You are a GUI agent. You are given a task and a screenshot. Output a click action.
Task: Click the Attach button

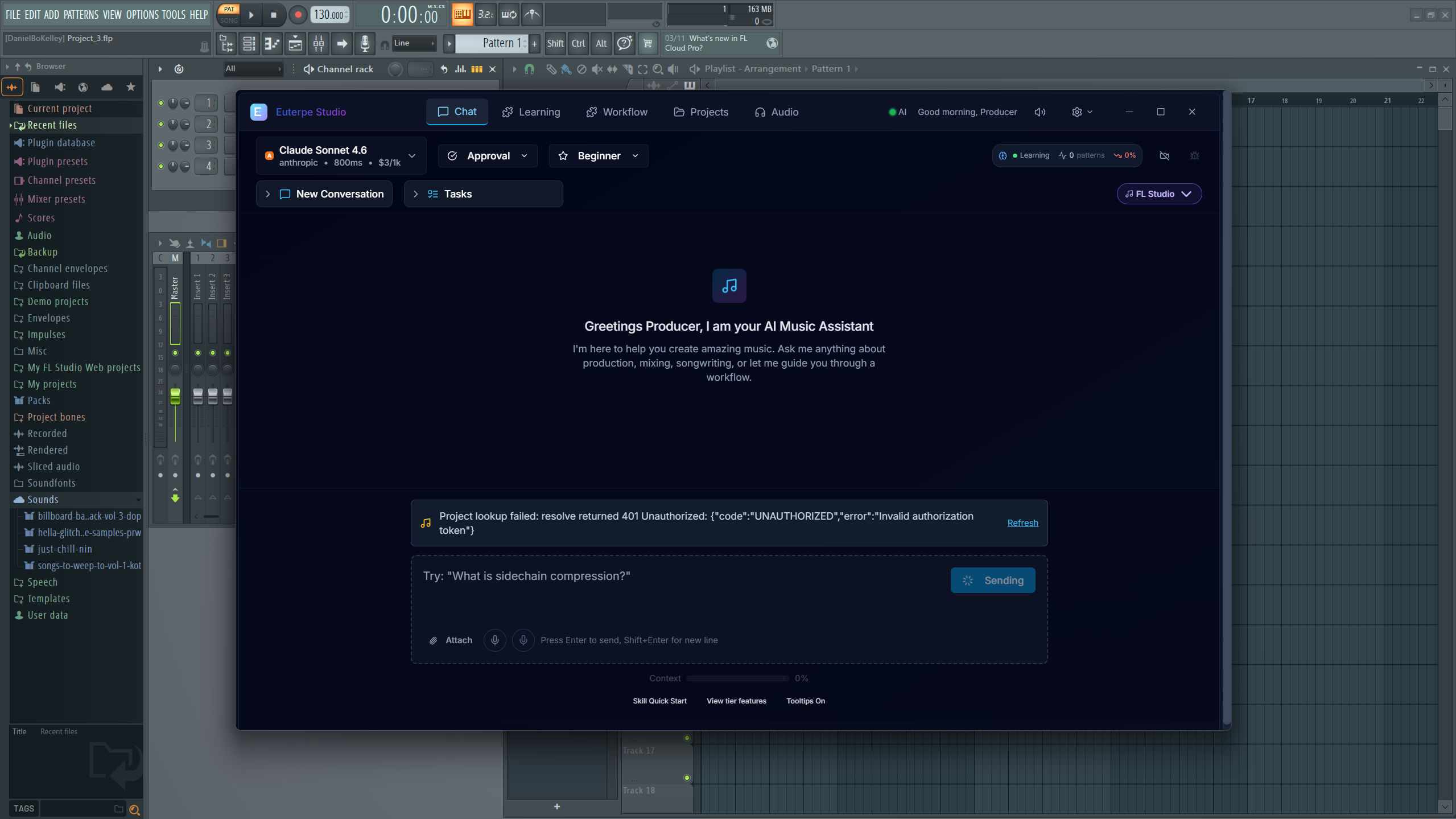[x=451, y=640]
